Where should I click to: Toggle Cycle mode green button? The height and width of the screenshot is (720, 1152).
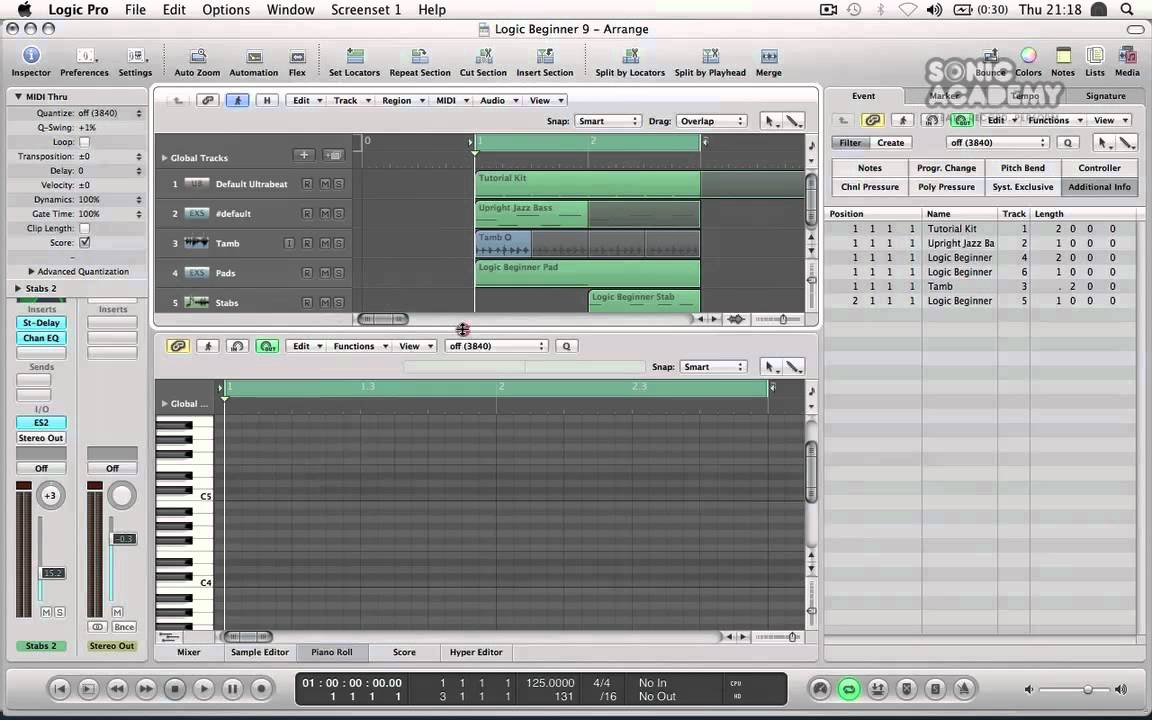[x=849, y=688]
